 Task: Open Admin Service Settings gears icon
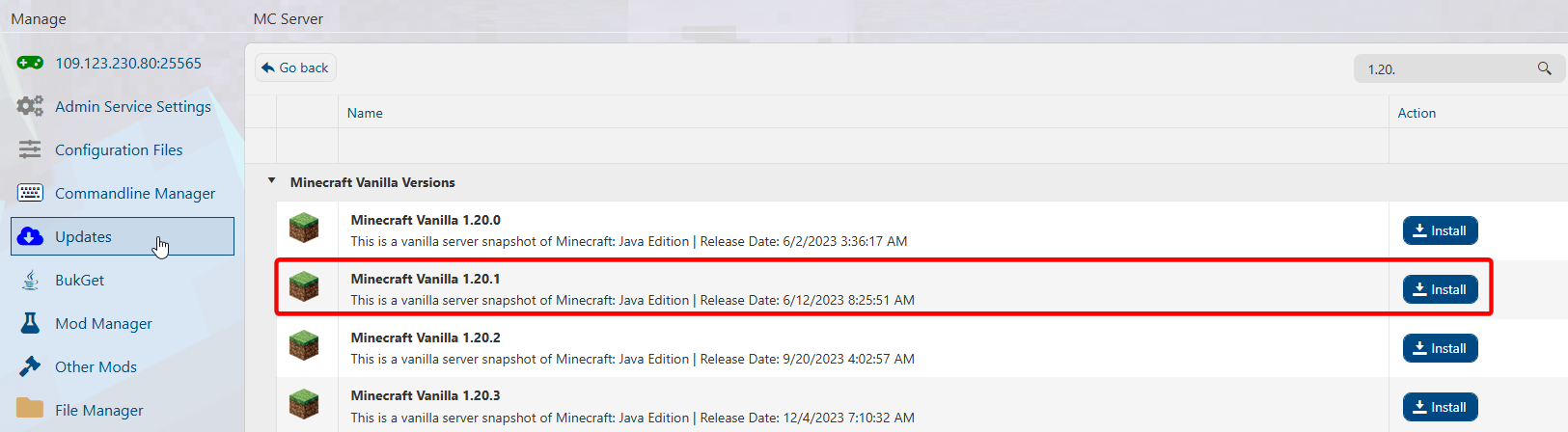pyautogui.click(x=30, y=106)
